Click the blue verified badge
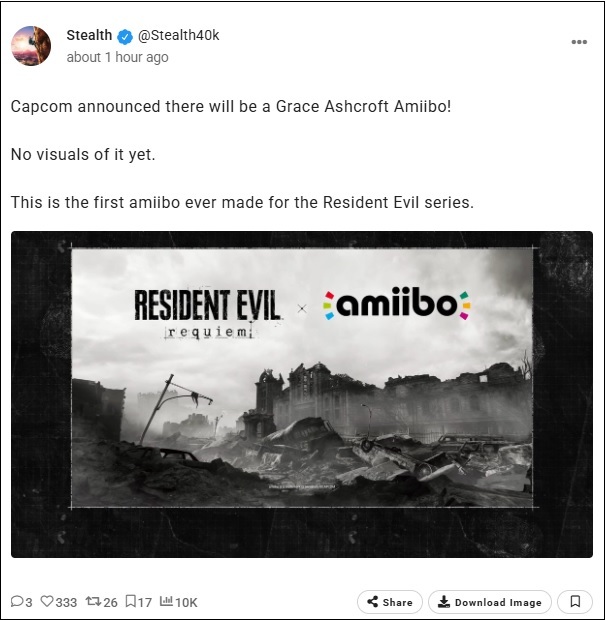The image size is (606, 620). (125, 36)
